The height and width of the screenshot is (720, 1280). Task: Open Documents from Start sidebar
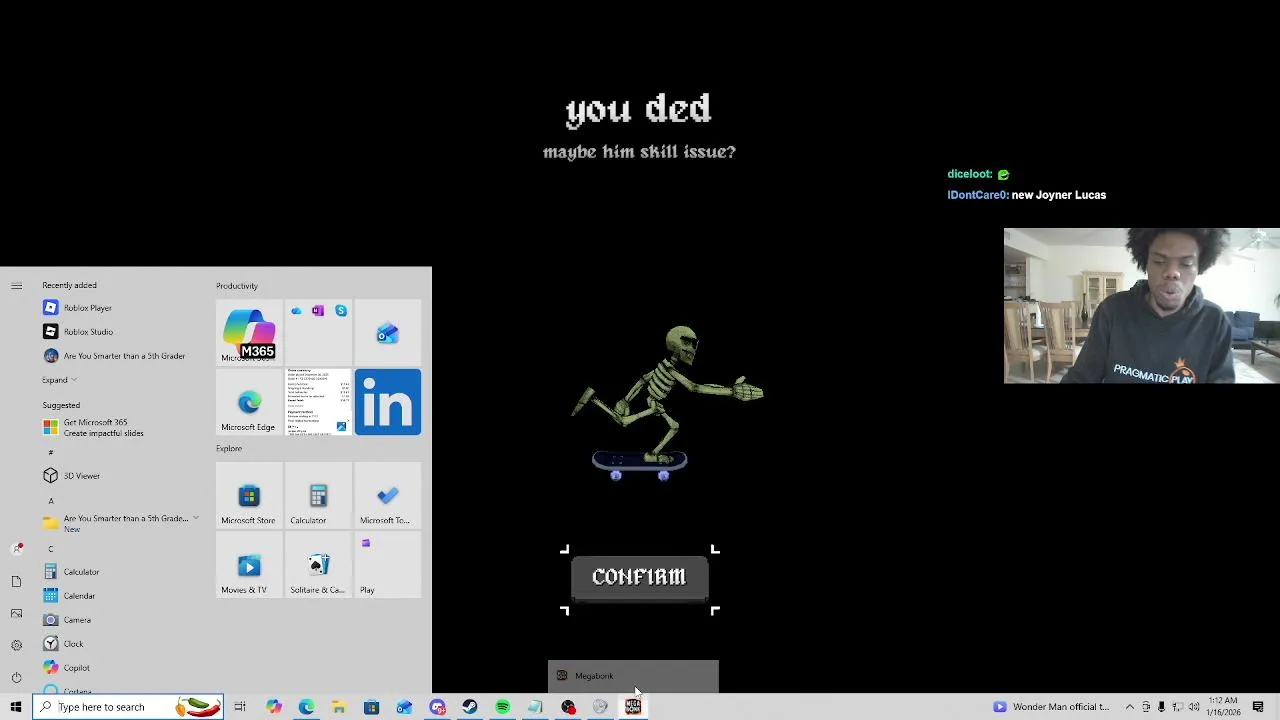tap(16, 581)
